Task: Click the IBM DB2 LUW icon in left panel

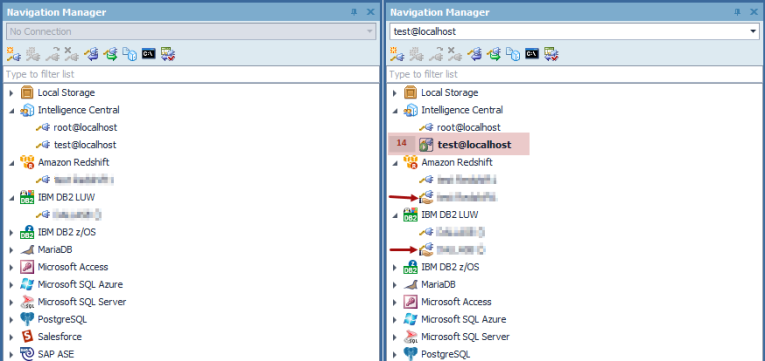Action: pyautogui.click(x=27, y=197)
